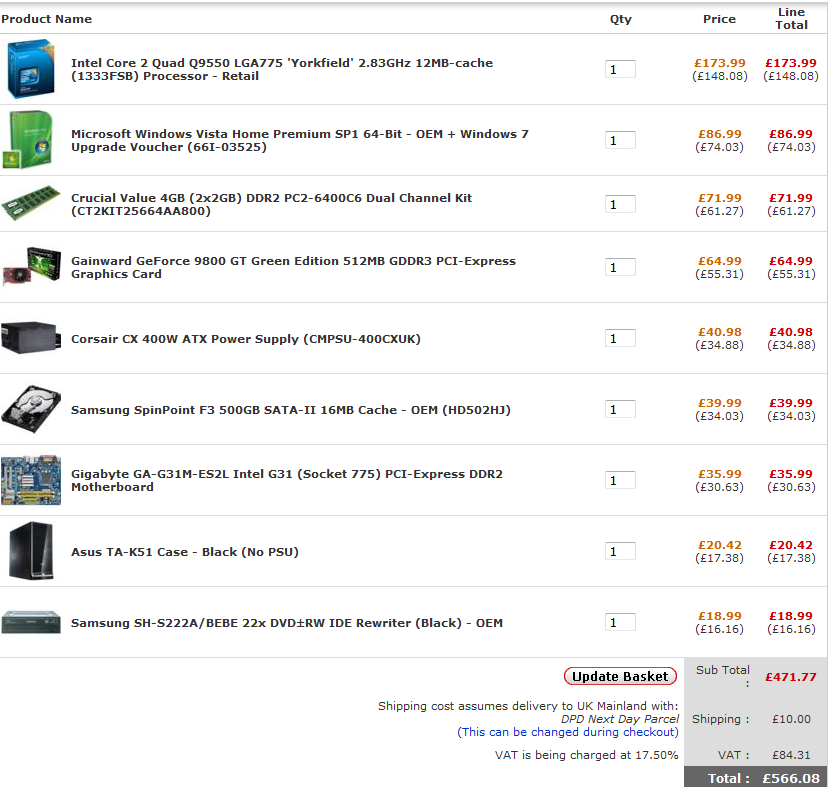The height and width of the screenshot is (787, 835).
Task: Click the 'This can be changed during checkout' link
Action: (x=568, y=732)
